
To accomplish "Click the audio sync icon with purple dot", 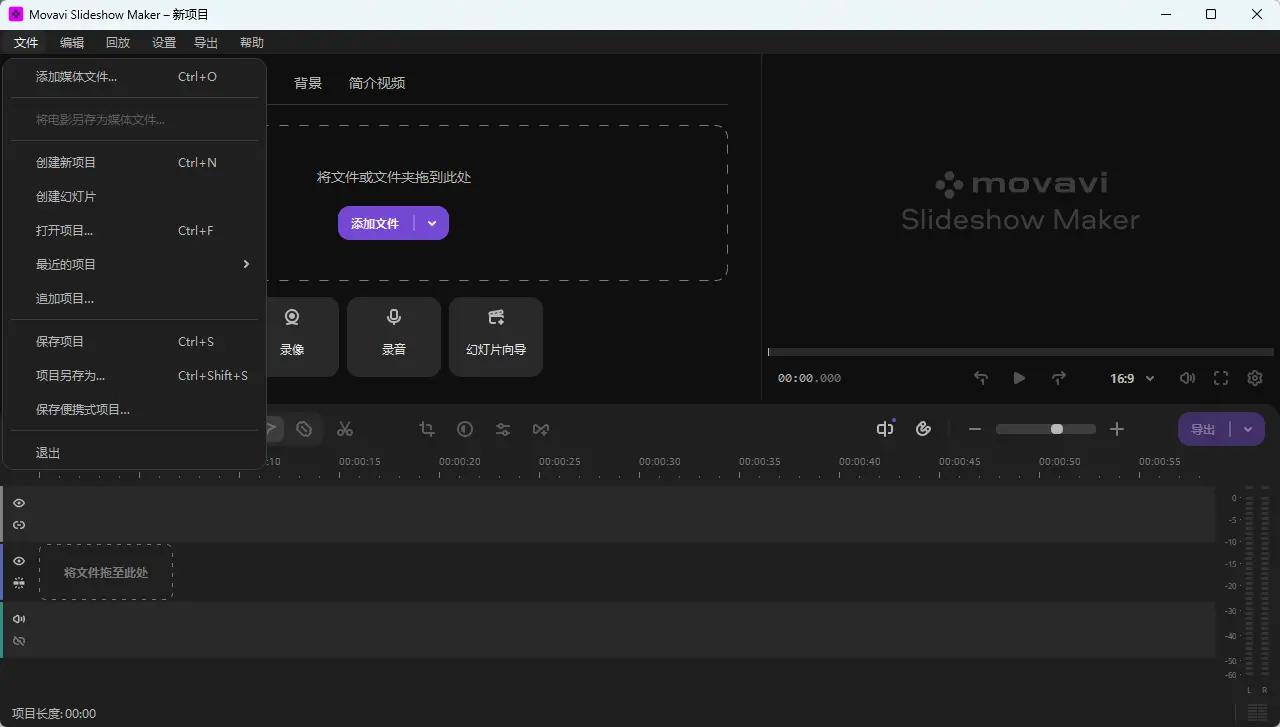I will coord(885,428).
